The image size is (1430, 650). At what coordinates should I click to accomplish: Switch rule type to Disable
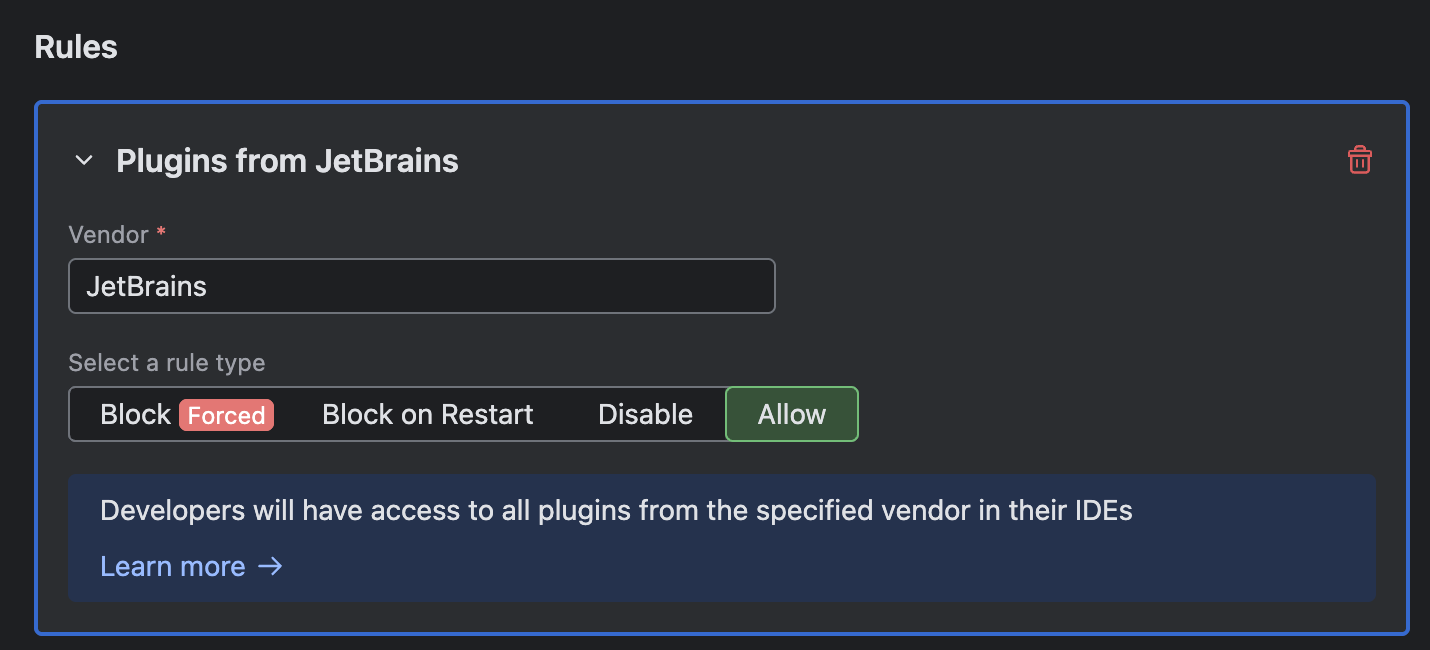(645, 413)
